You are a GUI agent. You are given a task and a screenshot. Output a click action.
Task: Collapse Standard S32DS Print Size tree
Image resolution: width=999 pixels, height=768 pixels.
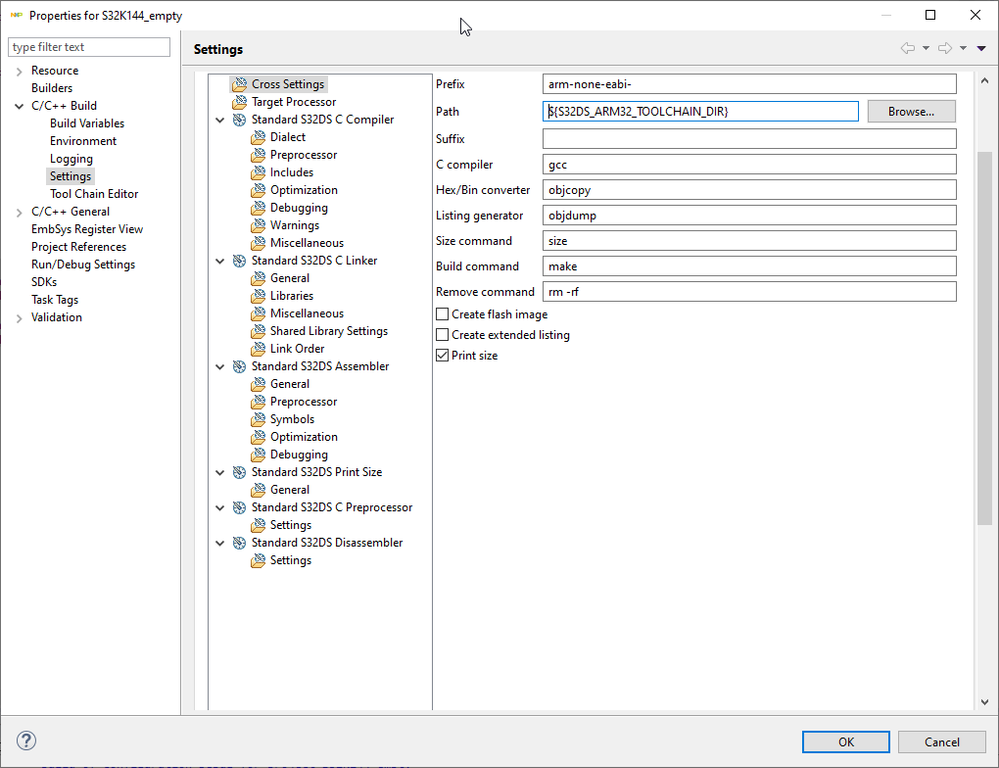220,473
